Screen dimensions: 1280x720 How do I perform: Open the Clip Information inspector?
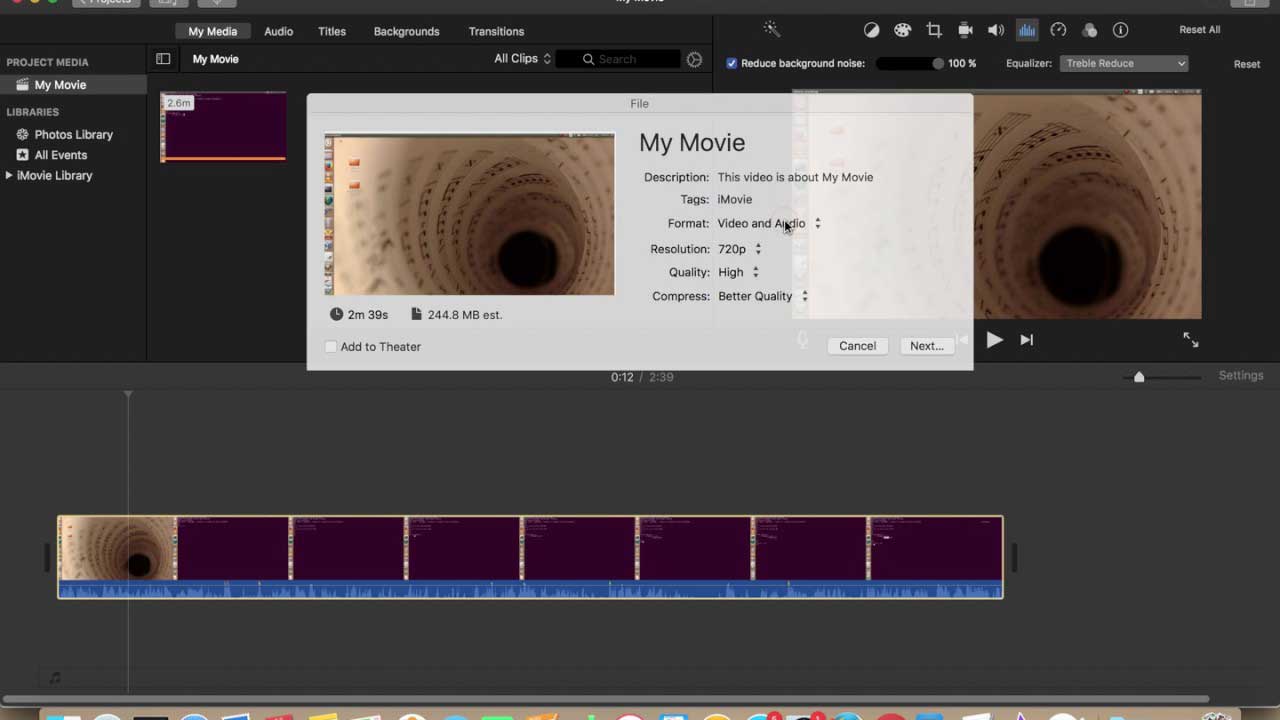click(x=1120, y=29)
